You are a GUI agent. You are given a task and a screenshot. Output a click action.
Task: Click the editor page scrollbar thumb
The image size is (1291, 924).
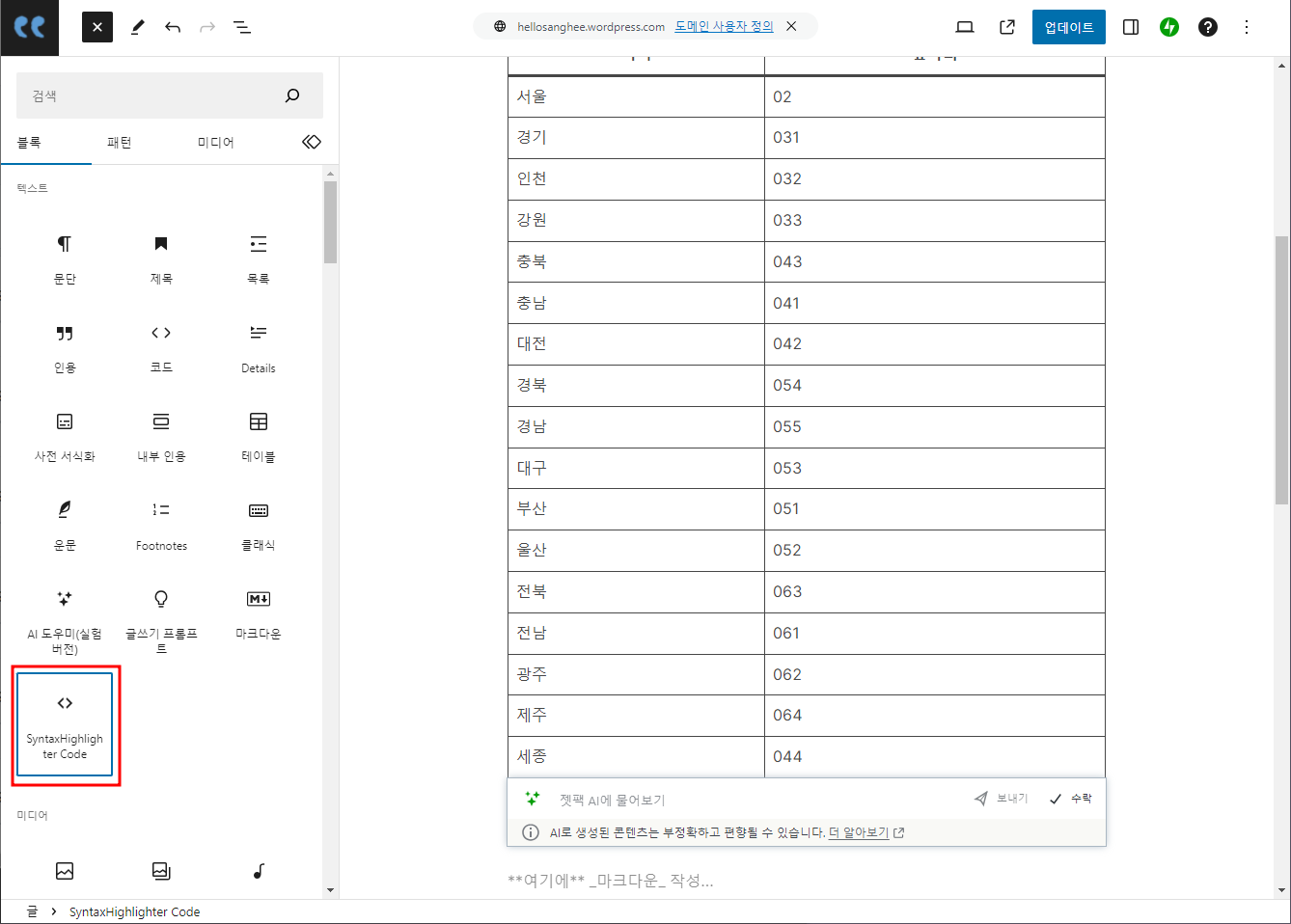[1281, 370]
